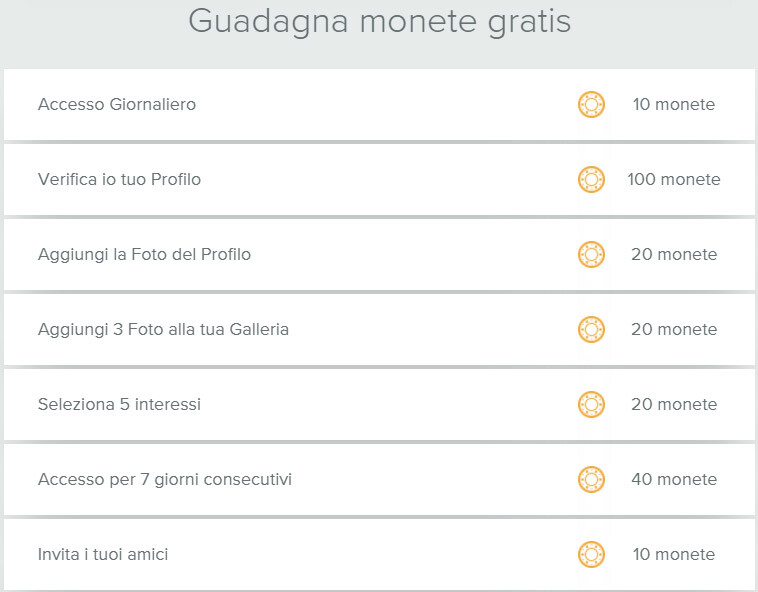Viewport: 758px width, 592px height.
Task: Select Verifica io tuo Profilo
Action: tap(119, 179)
